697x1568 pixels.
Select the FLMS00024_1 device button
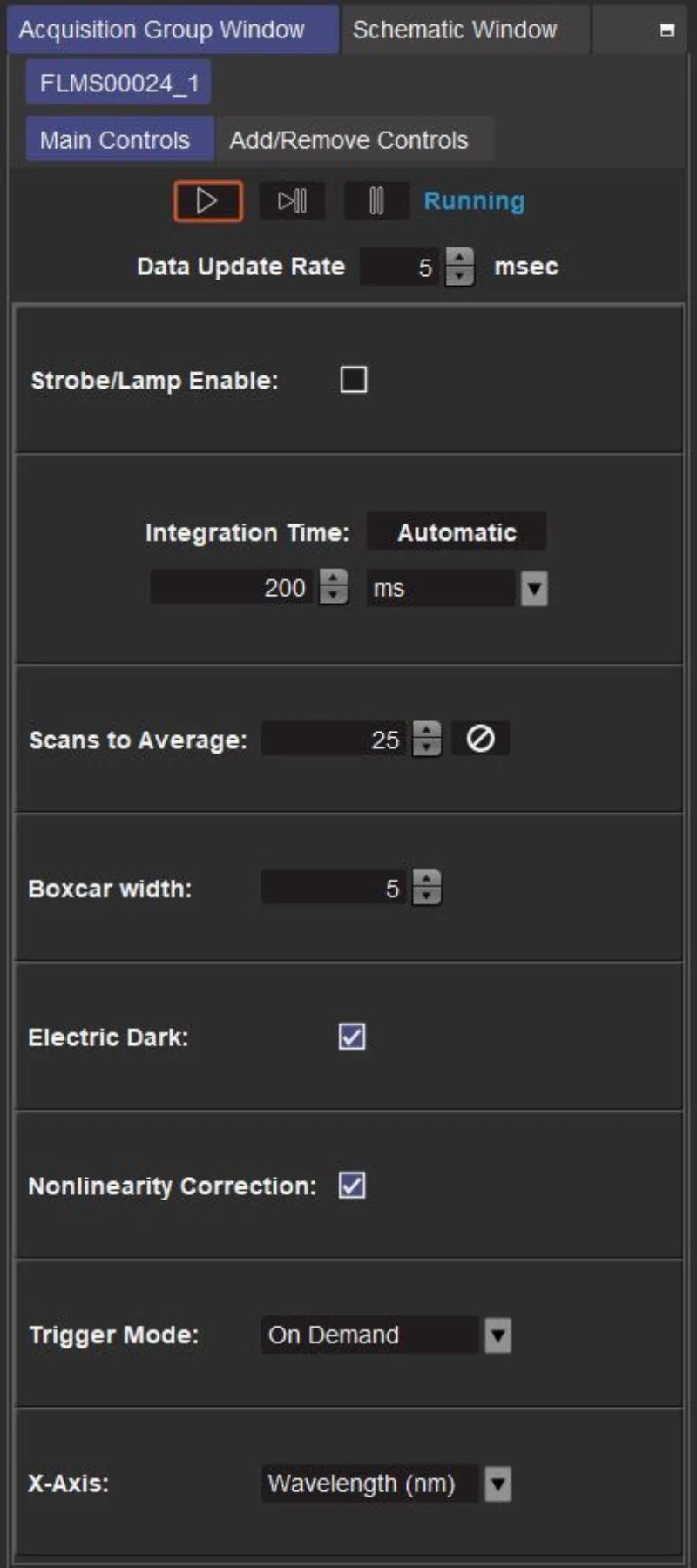pyautogui.click(x=118, y=84)
